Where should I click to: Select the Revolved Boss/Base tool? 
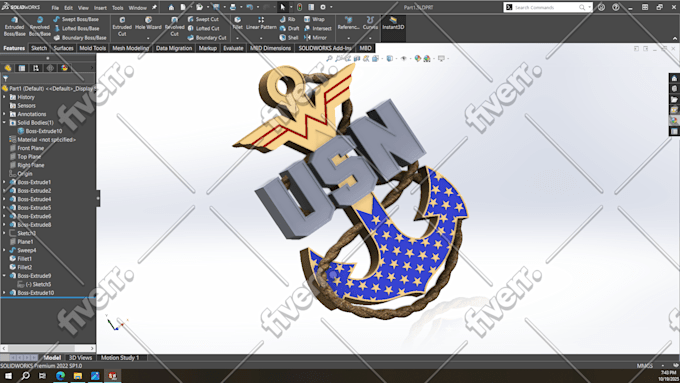tap(39, 26)
